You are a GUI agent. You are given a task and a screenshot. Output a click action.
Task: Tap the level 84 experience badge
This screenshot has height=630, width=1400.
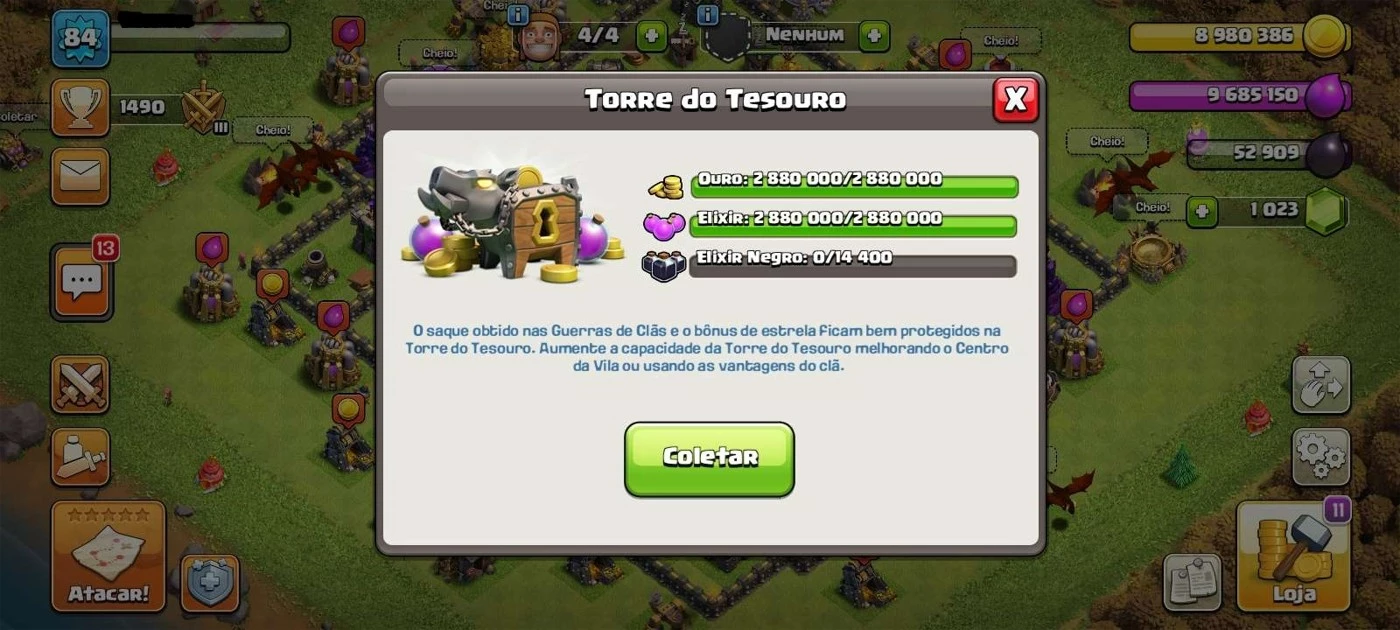point(80,39)
